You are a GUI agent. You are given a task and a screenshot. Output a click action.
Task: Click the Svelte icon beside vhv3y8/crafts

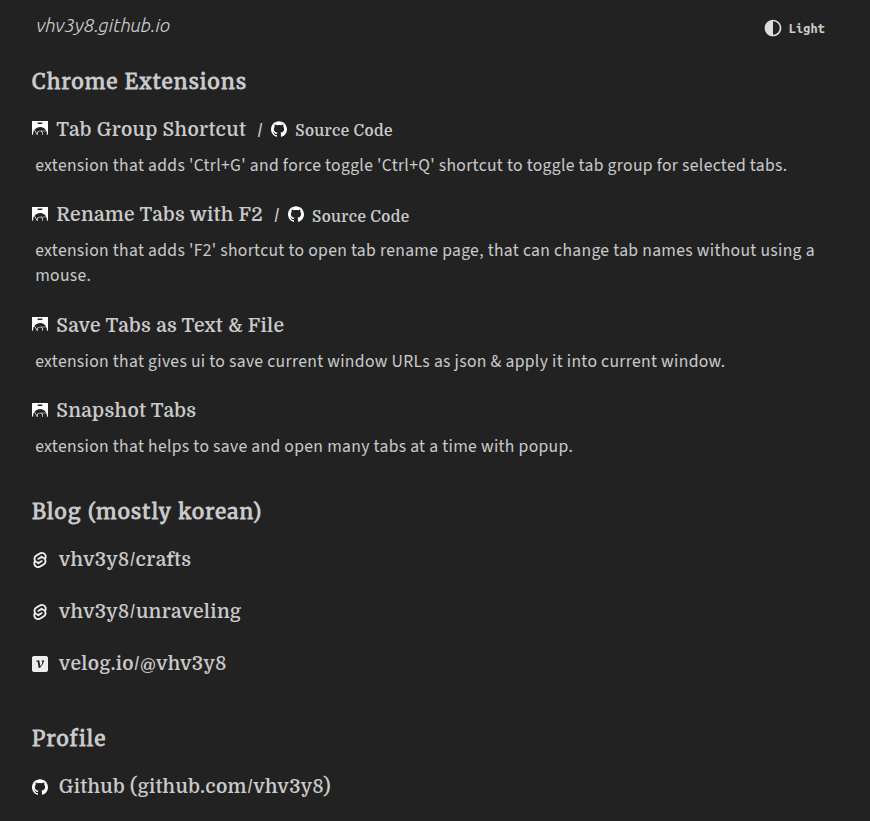pos(40,560)
